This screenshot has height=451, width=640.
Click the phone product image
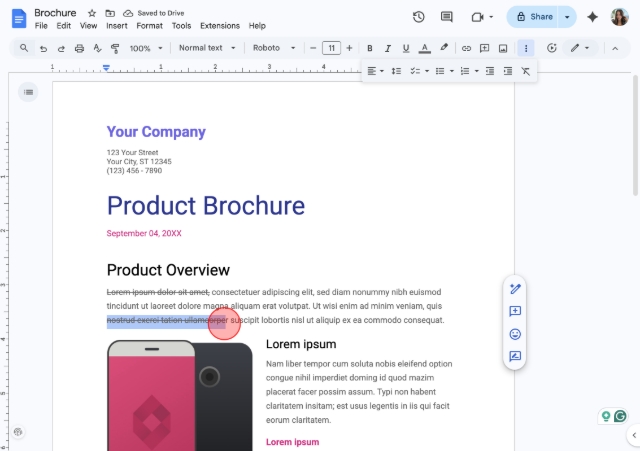[x=180, y=395]
